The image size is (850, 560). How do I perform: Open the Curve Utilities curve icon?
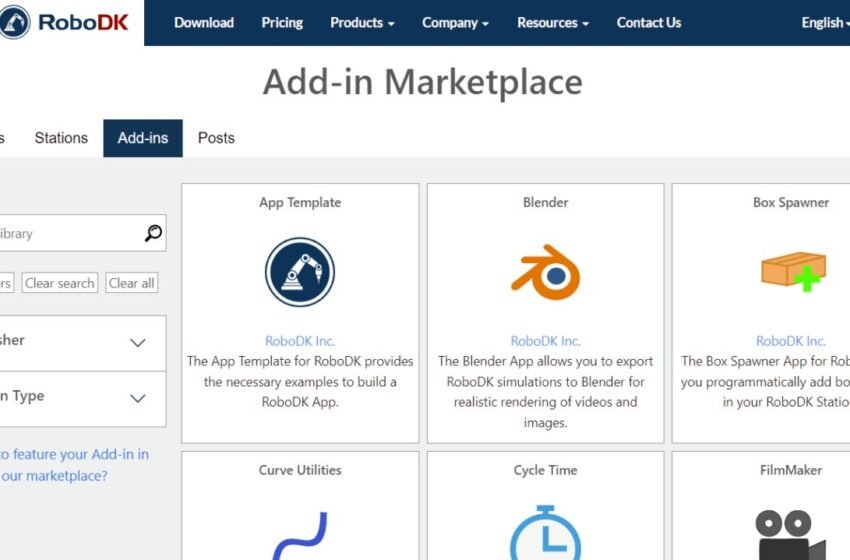pyautogui.click(x=300, y=536)
